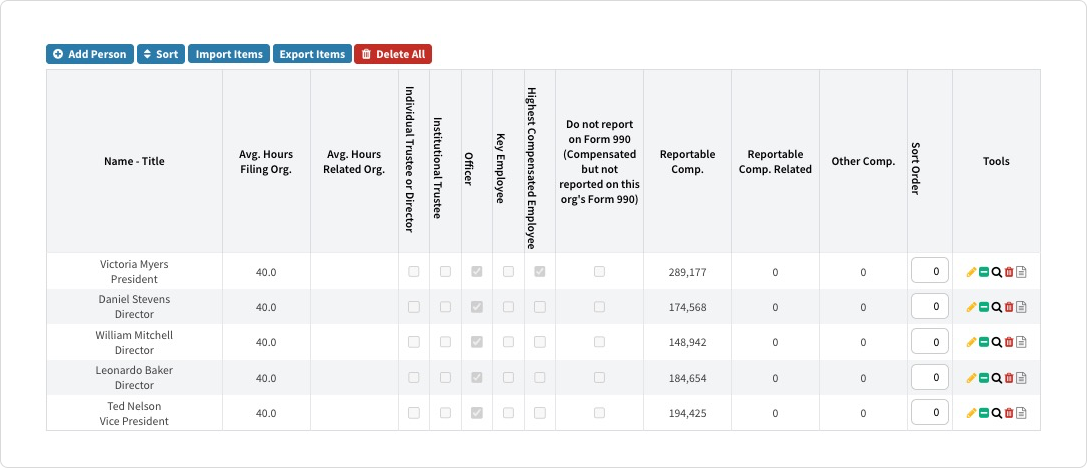The image size is (1087, 468).
Task: Select the Sort Order input for Ted Nelson
Action: pos(929,412)
